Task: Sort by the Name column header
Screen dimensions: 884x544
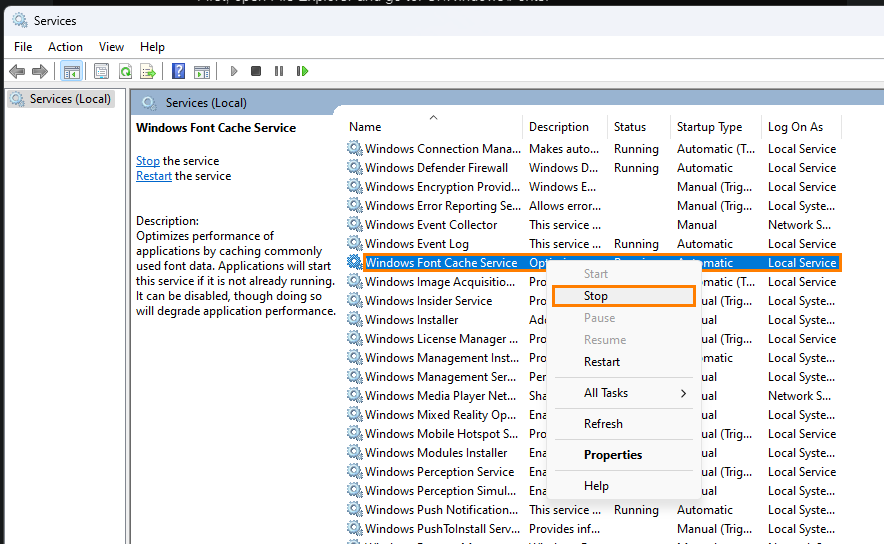Action: pos(365,127)
